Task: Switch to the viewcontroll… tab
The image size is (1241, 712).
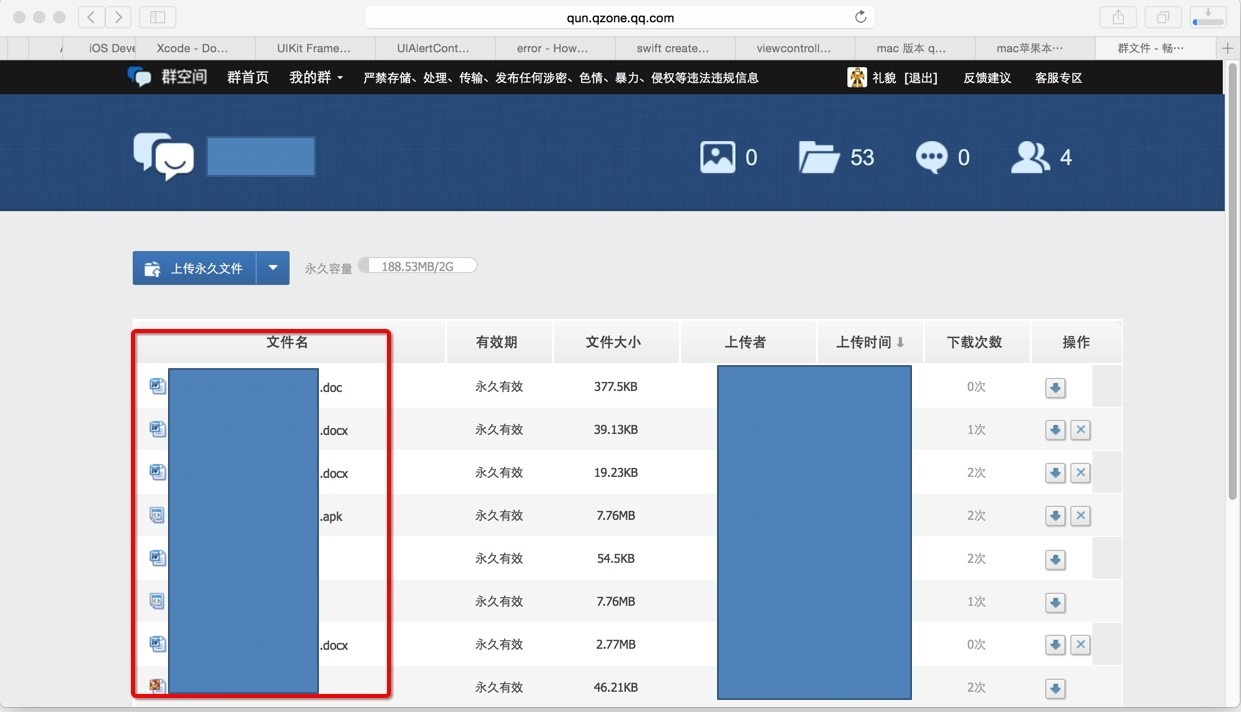Action: 795,48
